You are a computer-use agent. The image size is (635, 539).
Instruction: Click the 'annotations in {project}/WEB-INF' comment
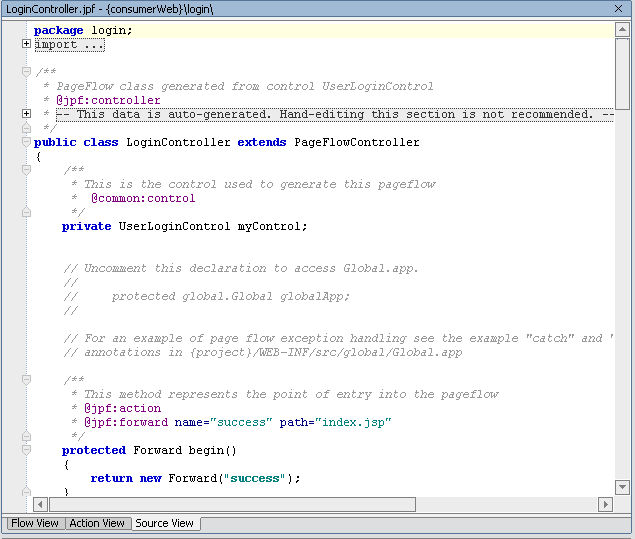(x=263, y=352)
